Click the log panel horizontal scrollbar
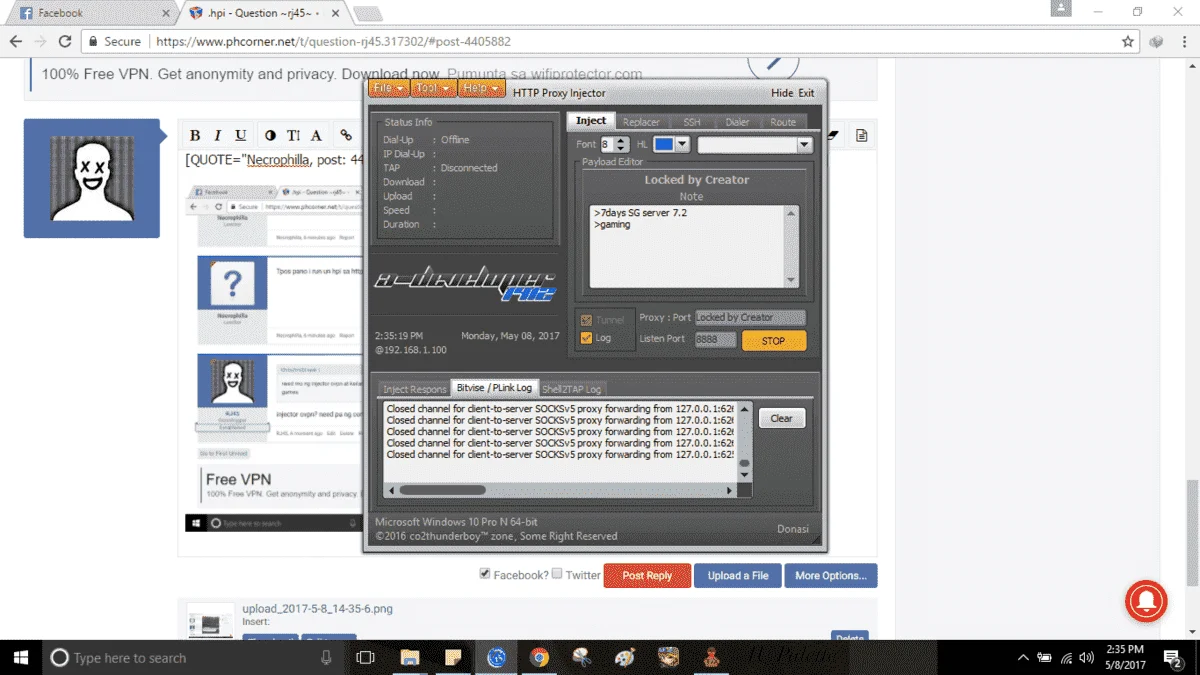 pos(561,490)
